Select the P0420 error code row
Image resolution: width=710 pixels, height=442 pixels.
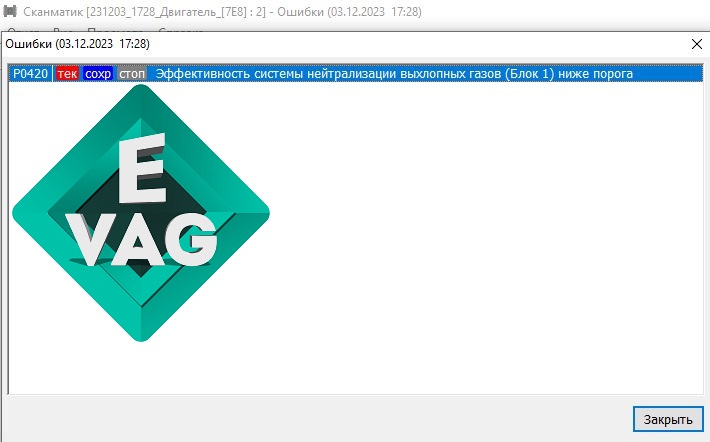tap(356, 73)
